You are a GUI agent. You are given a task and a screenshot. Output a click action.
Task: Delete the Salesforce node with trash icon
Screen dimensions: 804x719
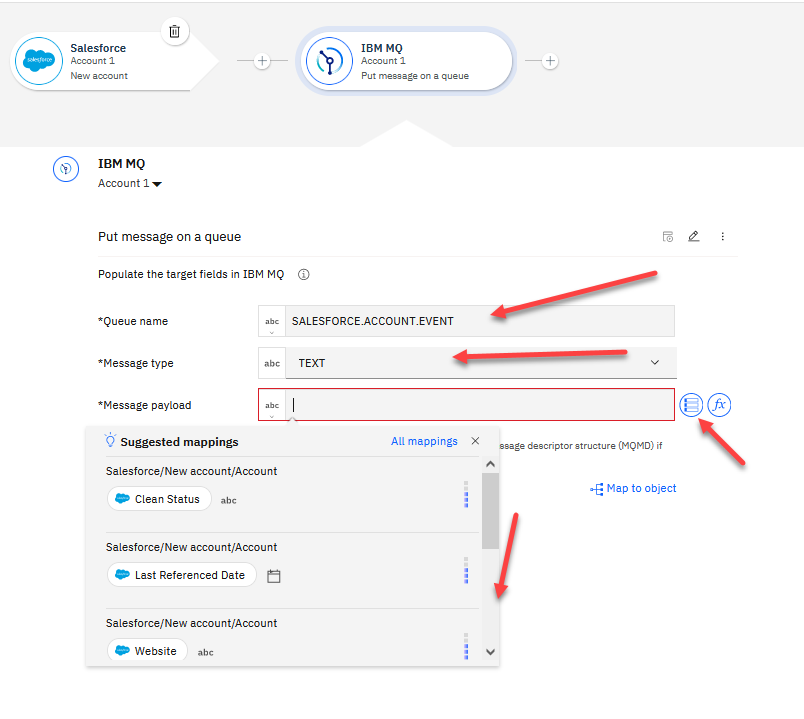pyautogui.click(x=174, y=31)
